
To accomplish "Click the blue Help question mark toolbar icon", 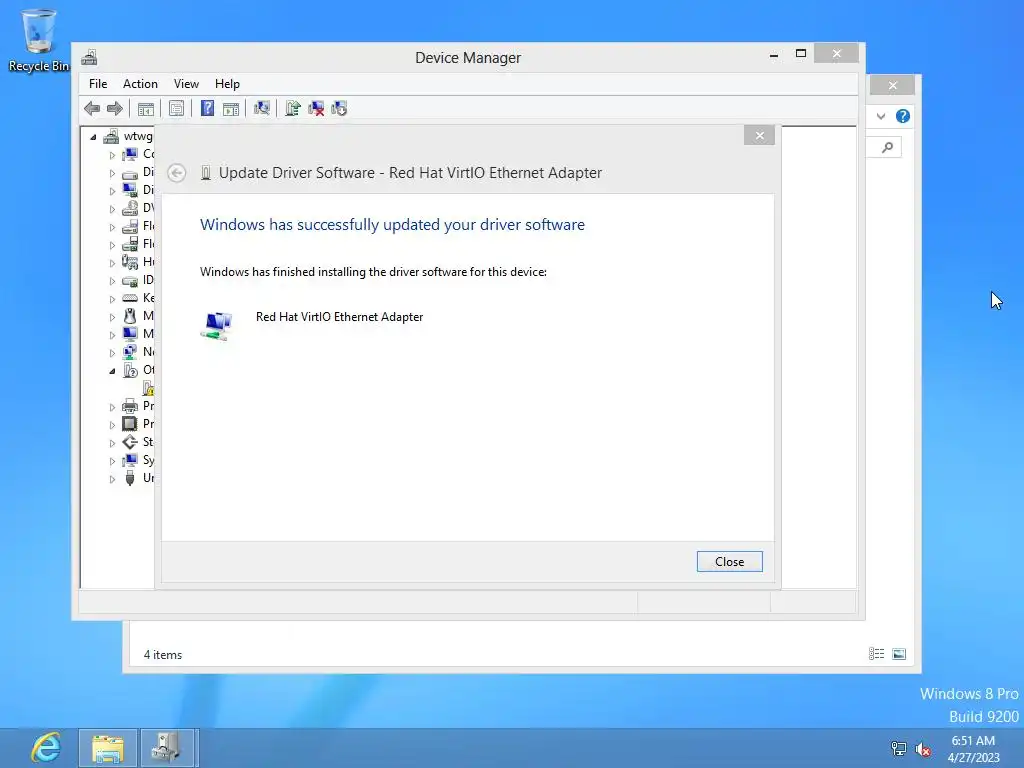I will click(207, 108).
